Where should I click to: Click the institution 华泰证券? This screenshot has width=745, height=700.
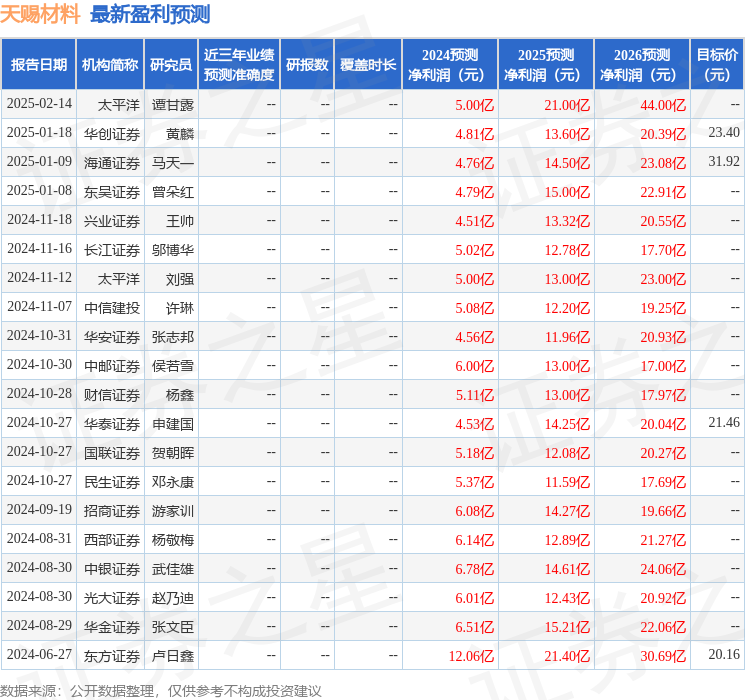tap(112, 424)
